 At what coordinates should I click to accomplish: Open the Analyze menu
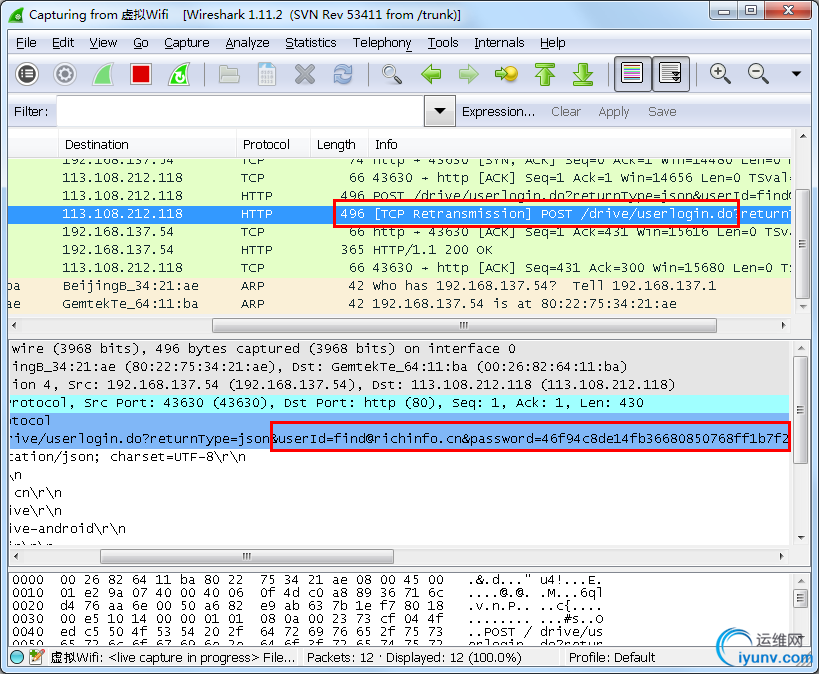point(247,43)
